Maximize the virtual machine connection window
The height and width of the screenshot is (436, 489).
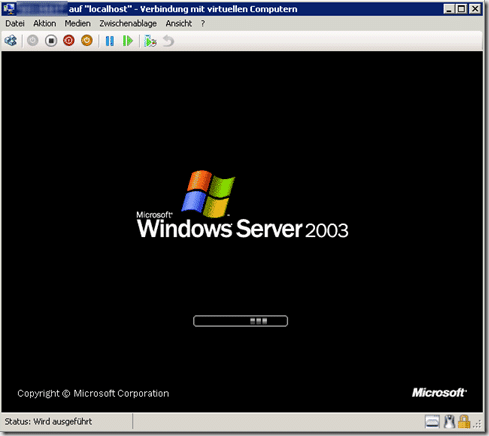(x=462, y=9)
